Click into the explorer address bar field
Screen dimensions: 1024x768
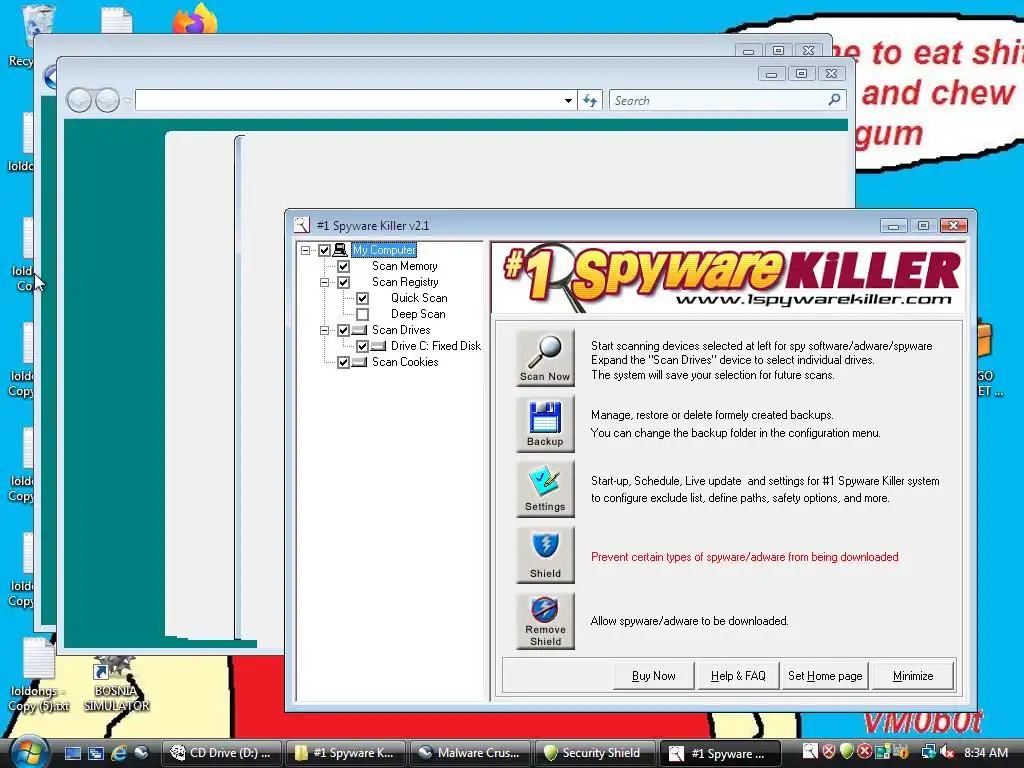(x=349, y=101)
